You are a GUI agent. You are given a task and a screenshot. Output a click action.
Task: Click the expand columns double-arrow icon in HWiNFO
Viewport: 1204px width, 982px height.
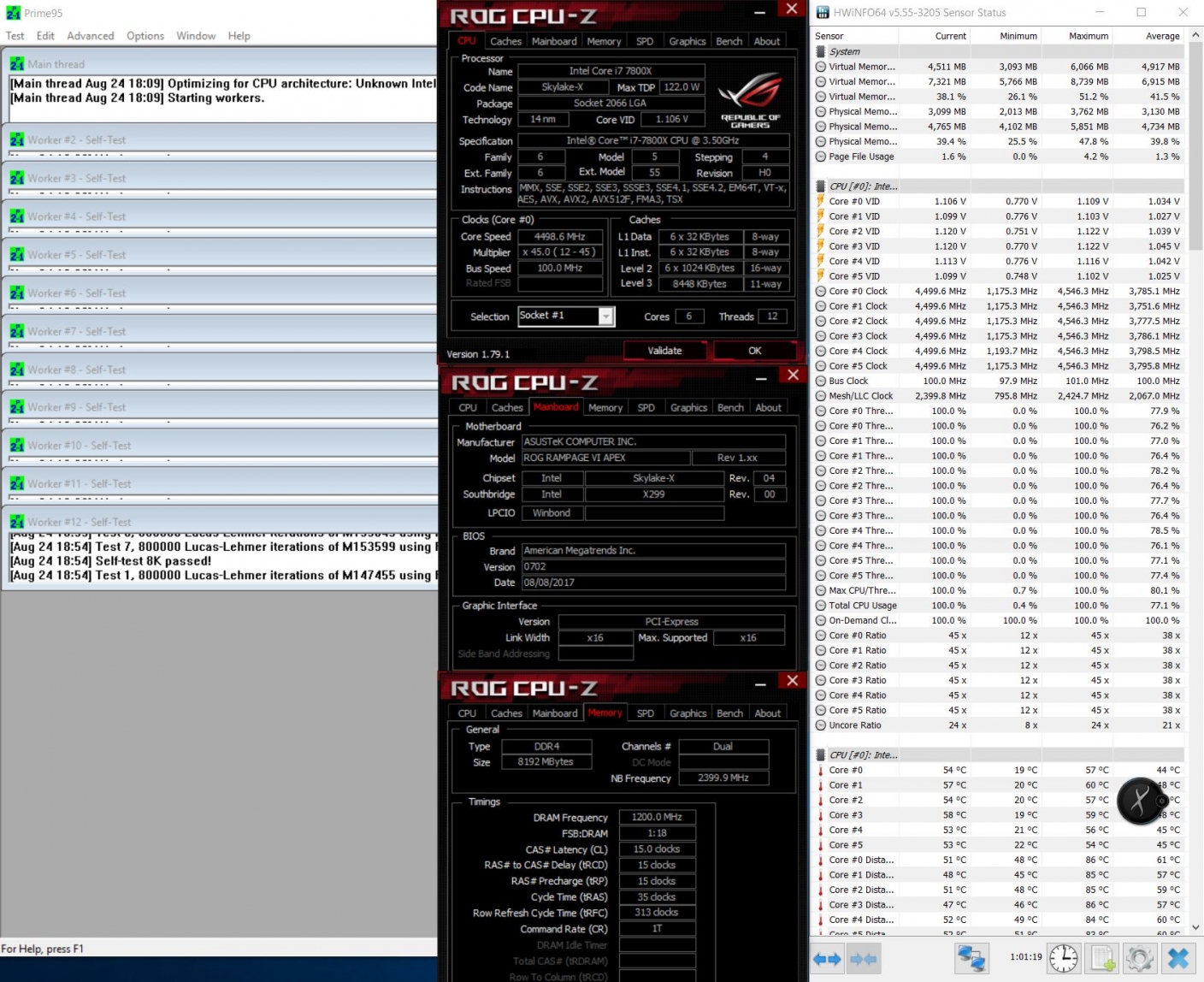pos(827,959)
